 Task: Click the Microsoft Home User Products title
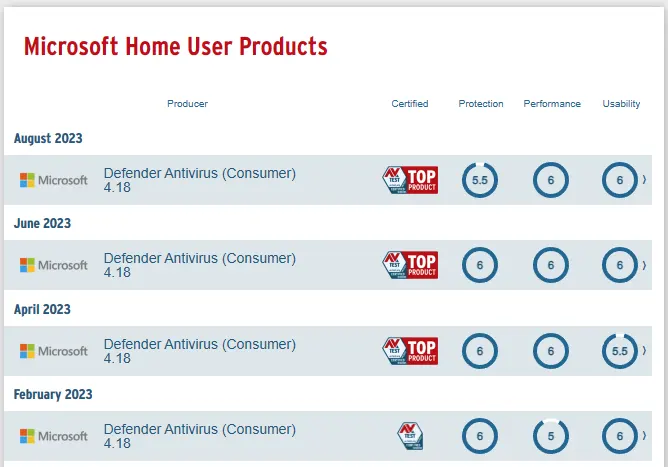(x=176, y=46)
